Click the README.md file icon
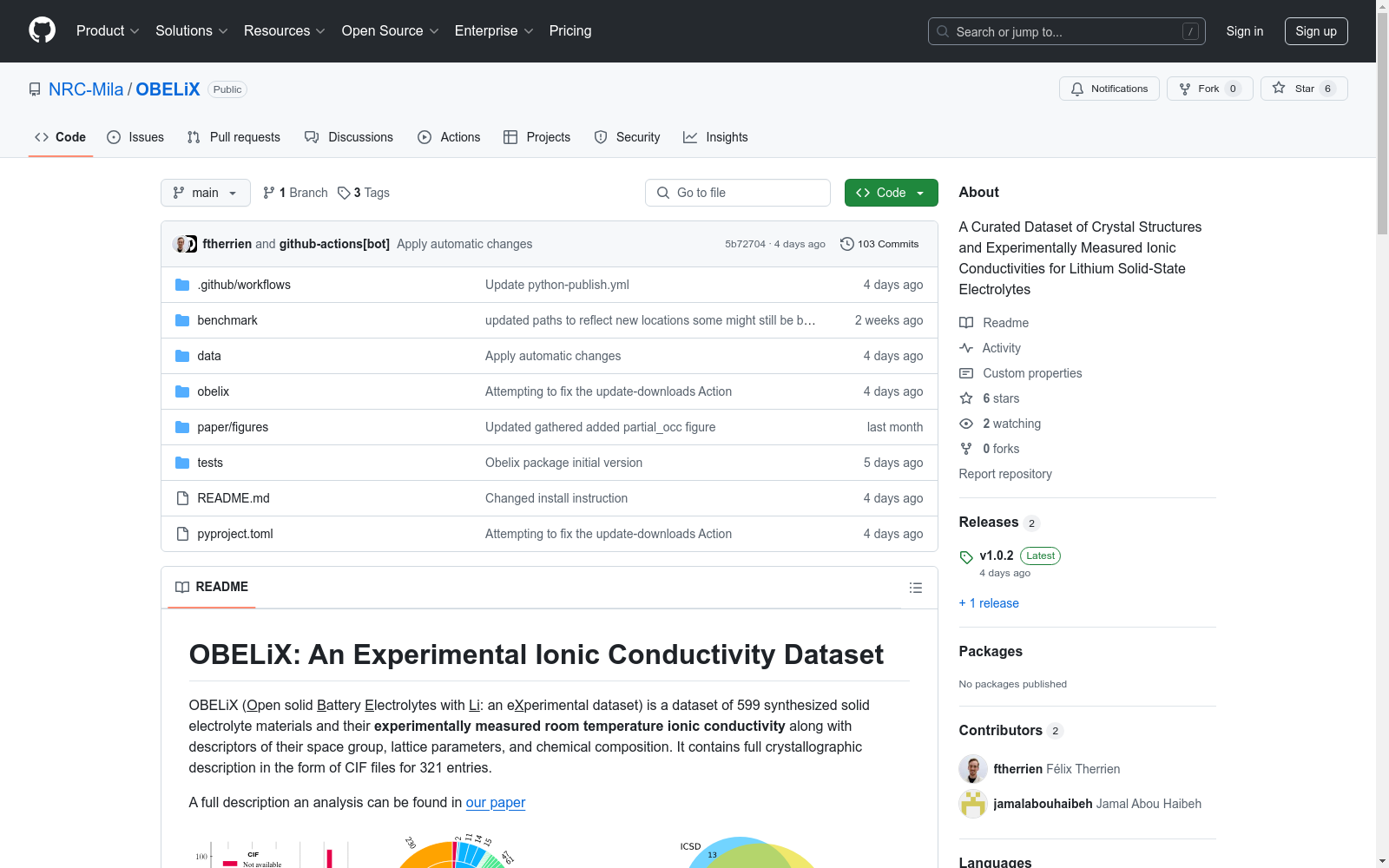 click(x=182, y=498)
